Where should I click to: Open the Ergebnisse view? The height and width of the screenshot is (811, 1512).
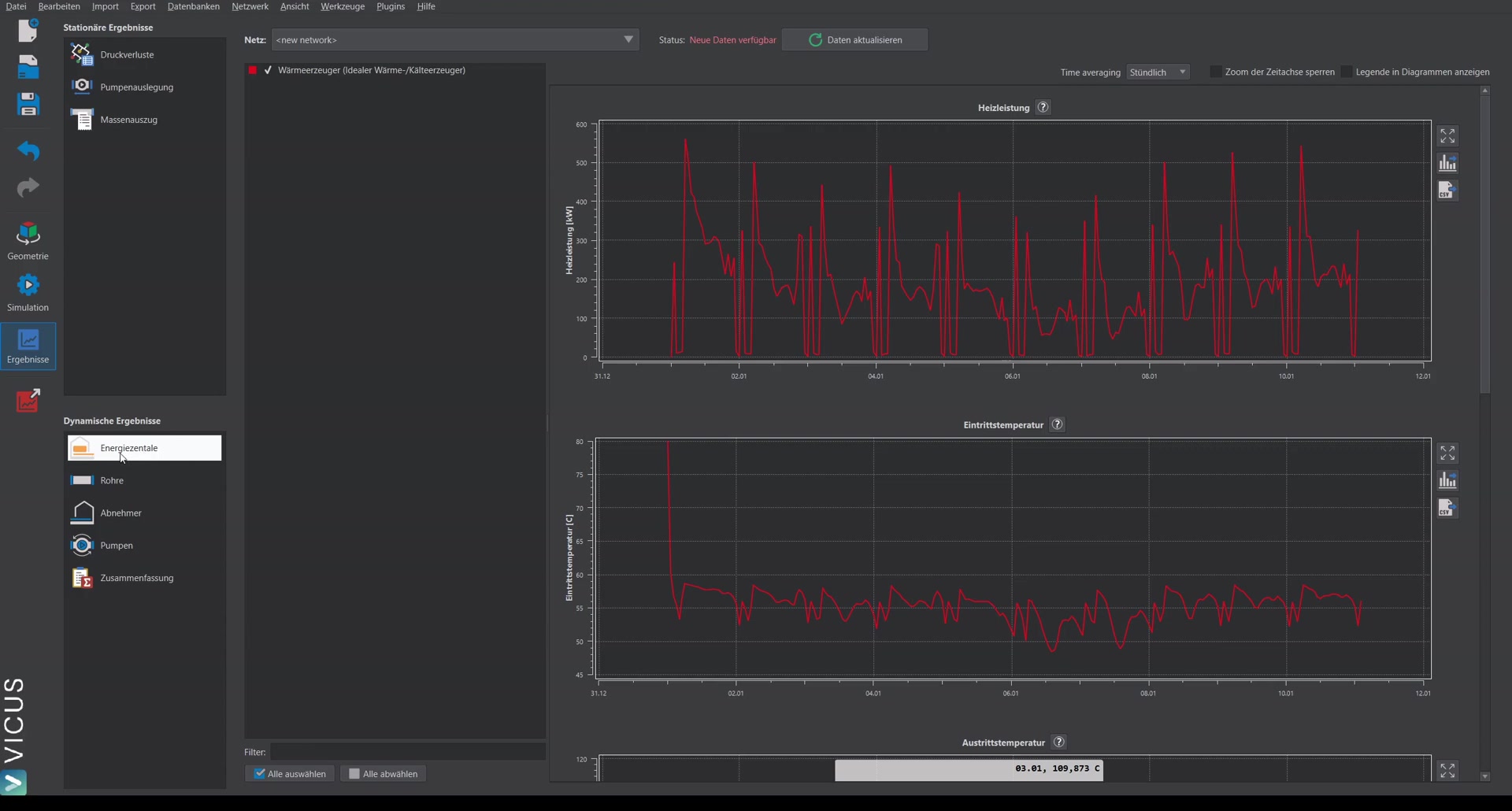click(x=28, y=346)
